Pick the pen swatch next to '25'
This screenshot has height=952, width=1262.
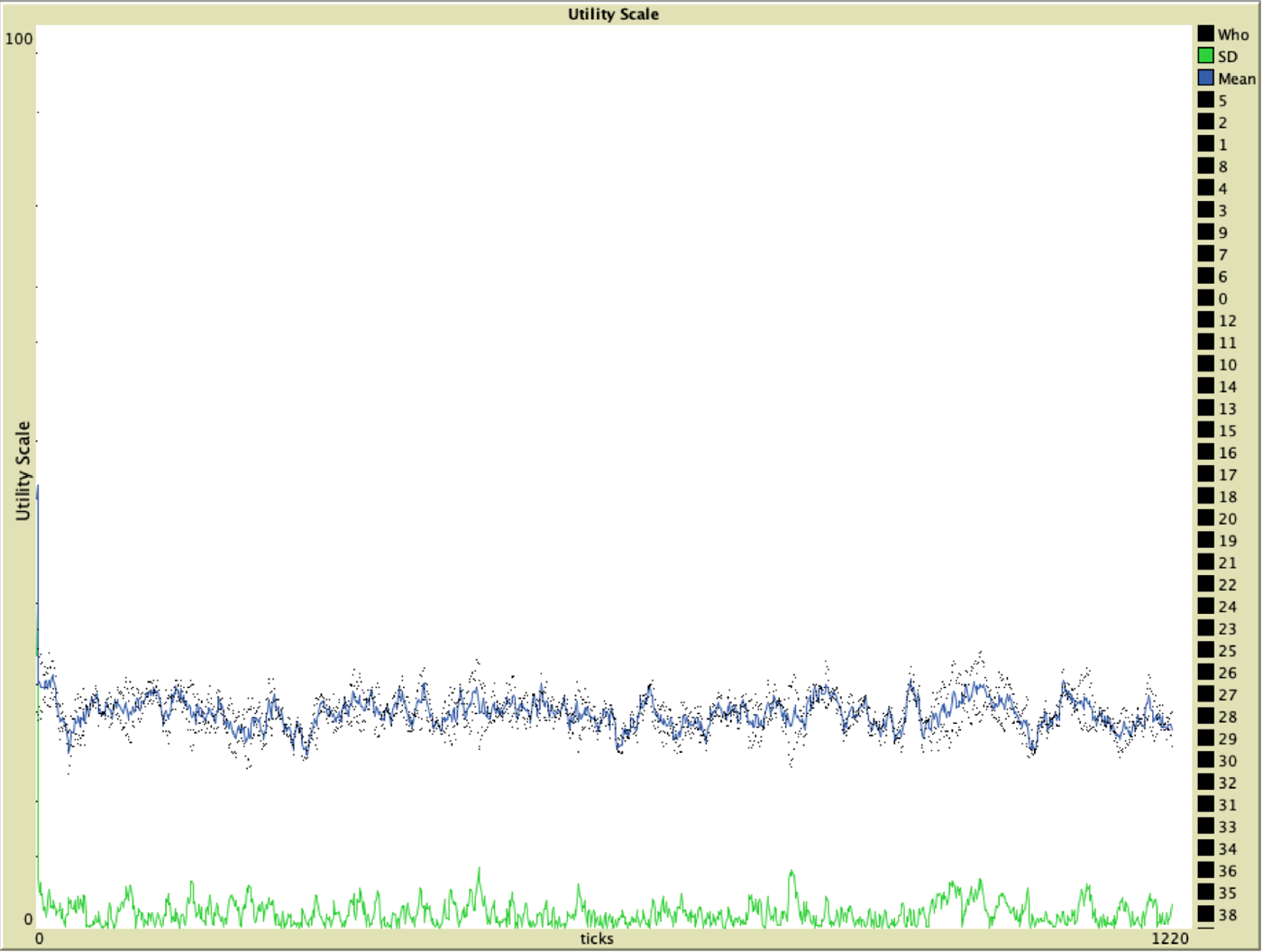1205,650
